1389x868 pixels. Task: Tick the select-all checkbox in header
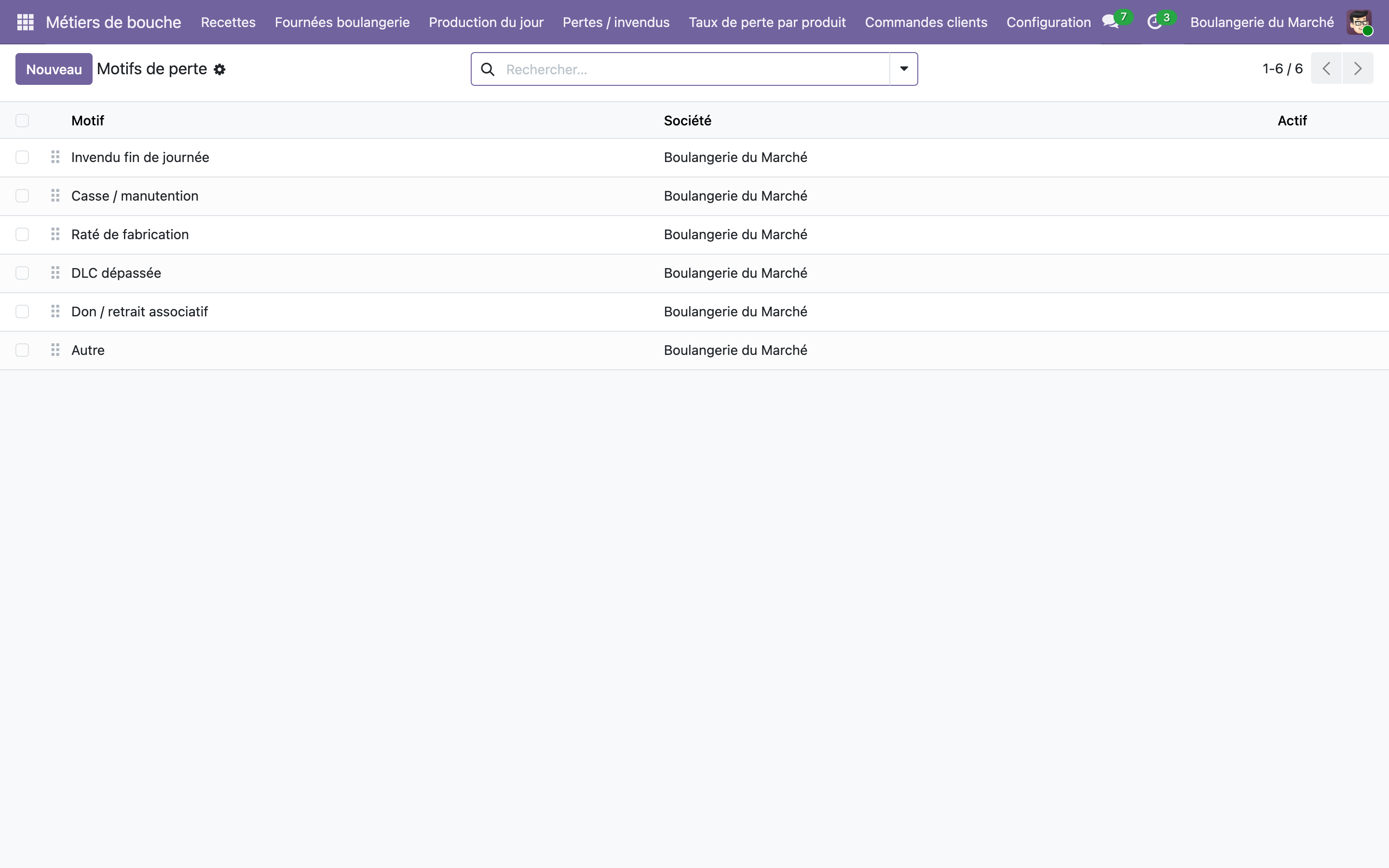[22, 121]
